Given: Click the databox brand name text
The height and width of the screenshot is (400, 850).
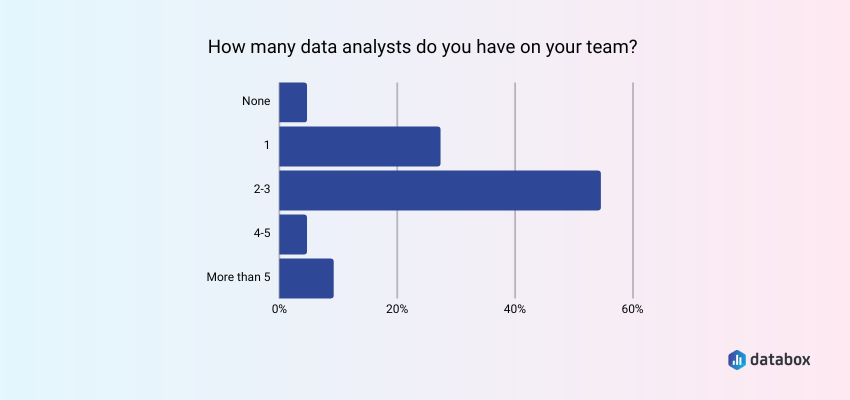Looking at the screenshot, I should pyautogui.click(x=783, y=358).
